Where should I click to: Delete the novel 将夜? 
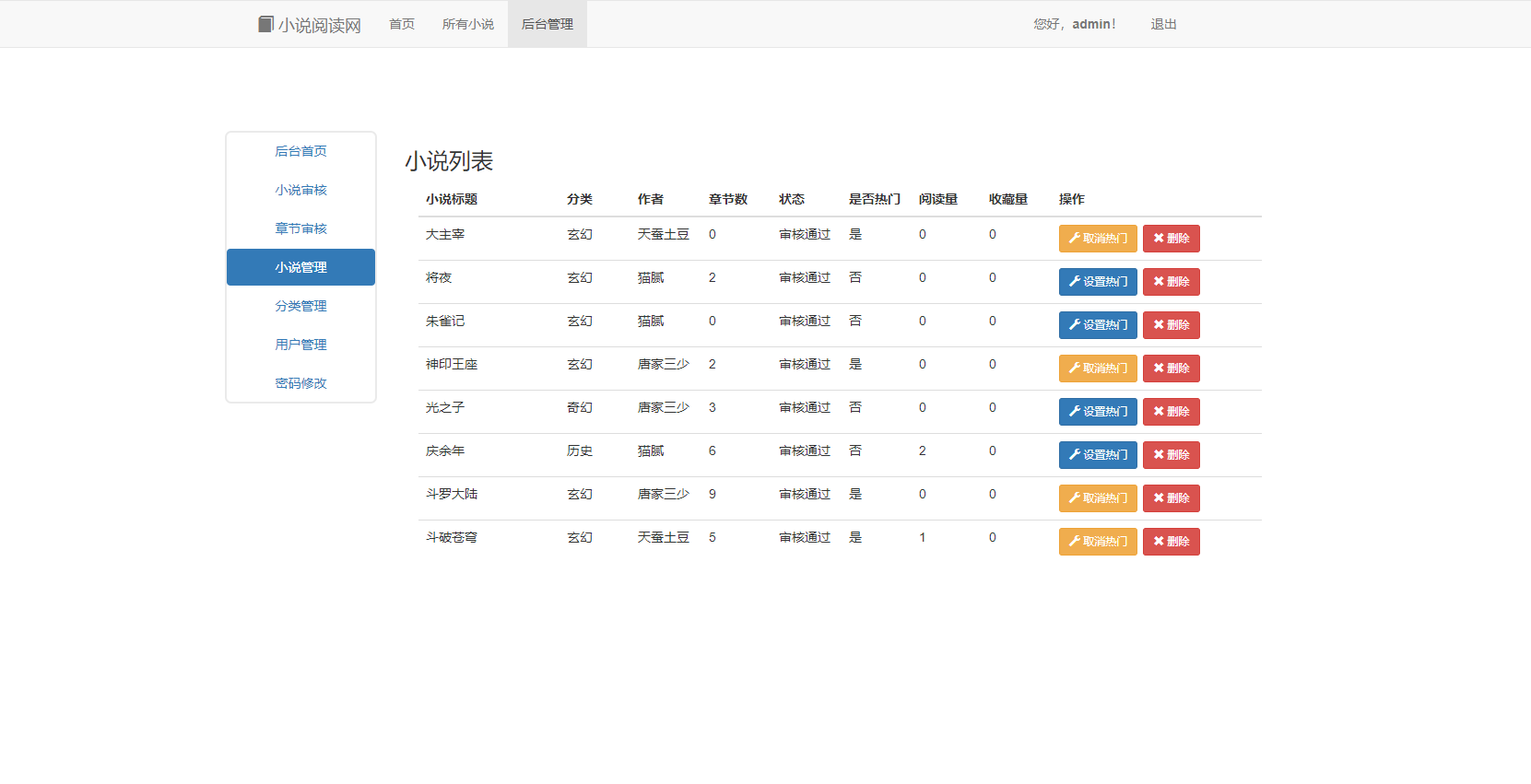pyautogui.click(x=1172, y=282)
